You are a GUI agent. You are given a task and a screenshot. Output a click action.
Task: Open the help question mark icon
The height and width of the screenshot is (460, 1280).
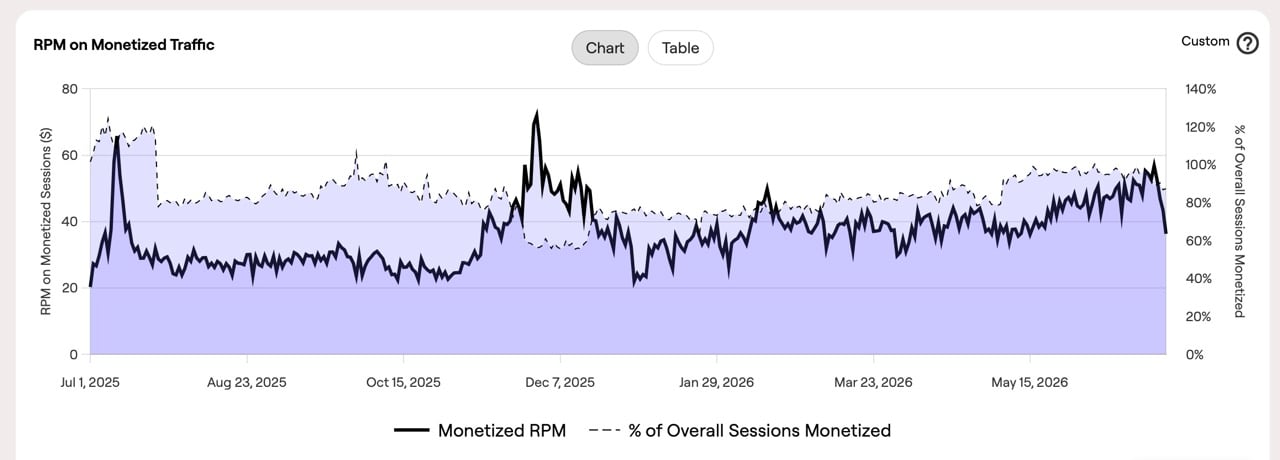[1247, 43]
